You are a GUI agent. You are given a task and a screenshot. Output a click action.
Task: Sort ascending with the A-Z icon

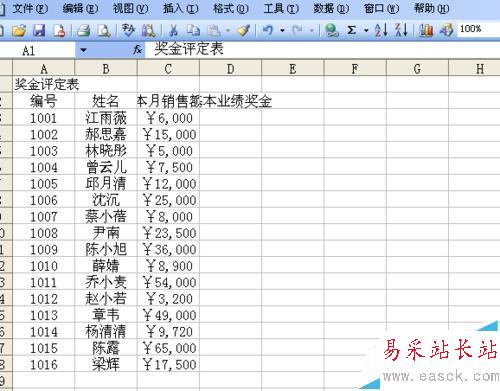coord(381,30)
